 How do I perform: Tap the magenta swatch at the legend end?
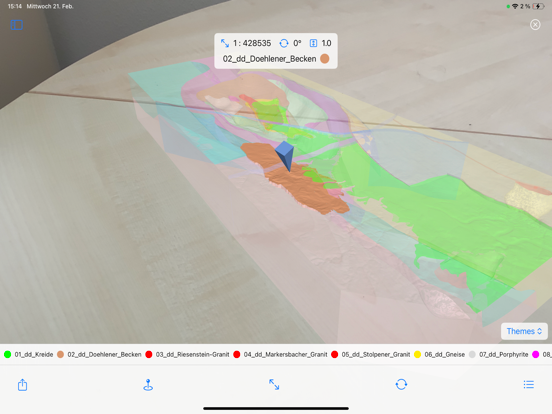point(535,355)
